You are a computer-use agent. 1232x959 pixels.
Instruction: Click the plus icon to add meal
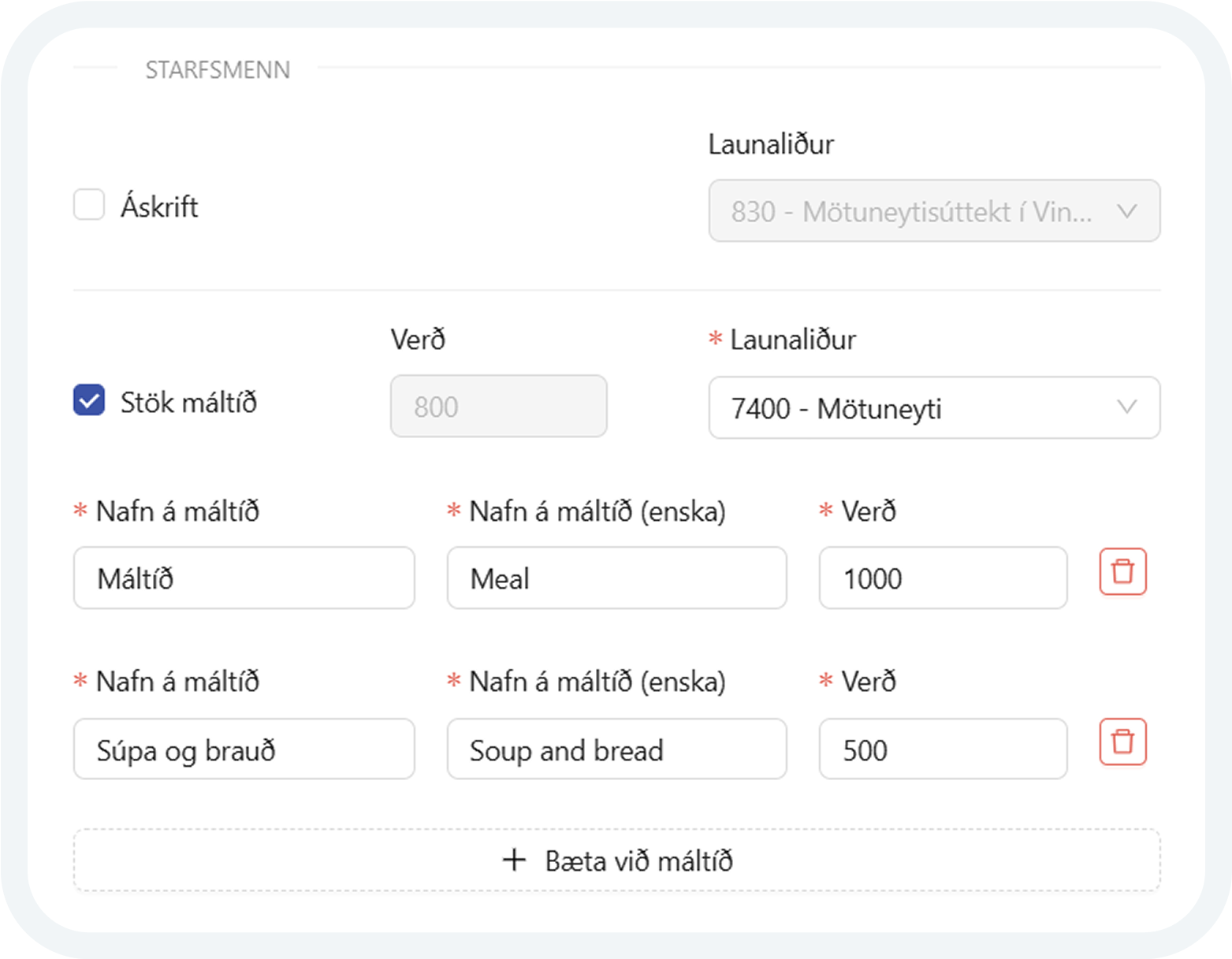[514, 860]
